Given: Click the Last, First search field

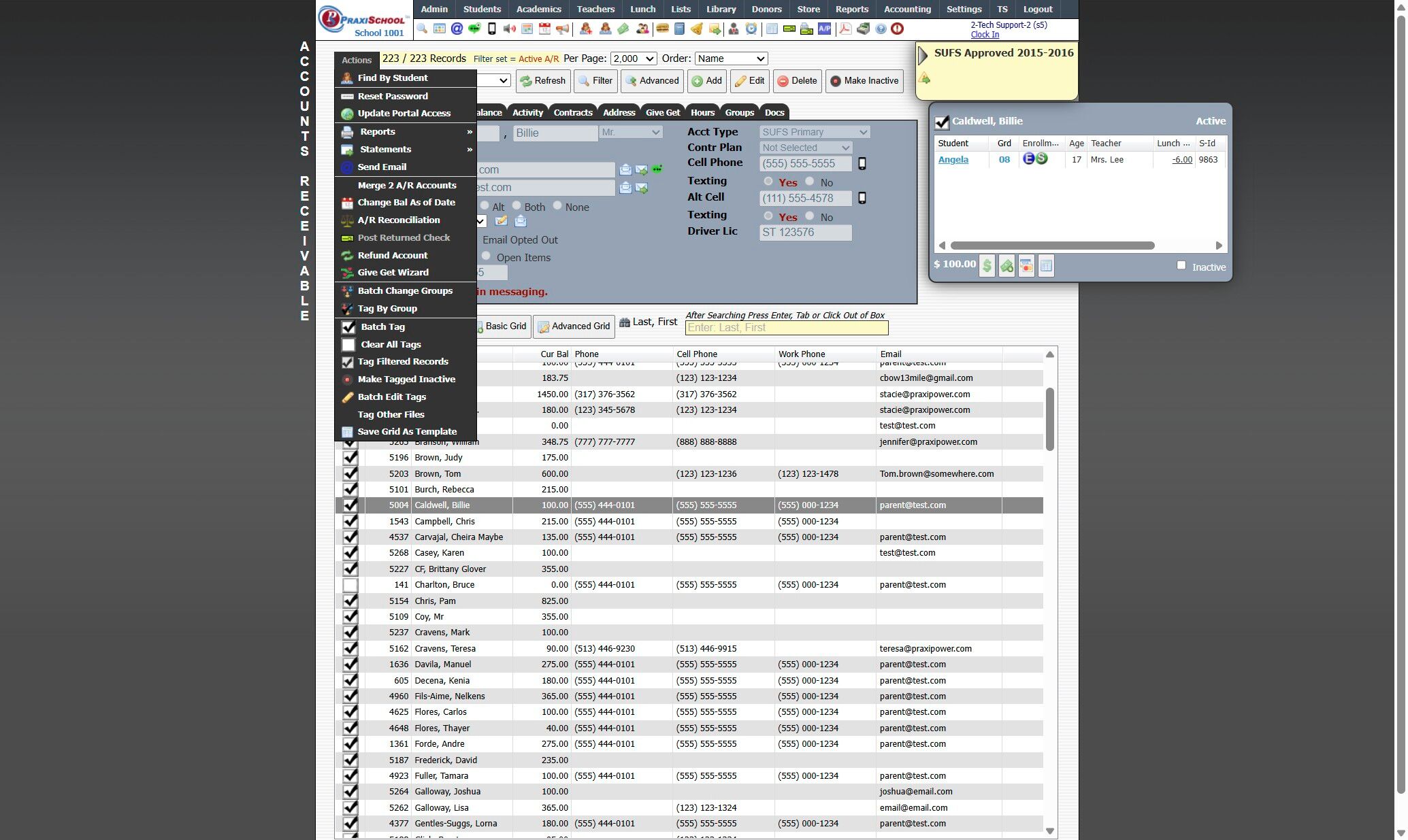Looking at the screenshot, I should [786, 328].
